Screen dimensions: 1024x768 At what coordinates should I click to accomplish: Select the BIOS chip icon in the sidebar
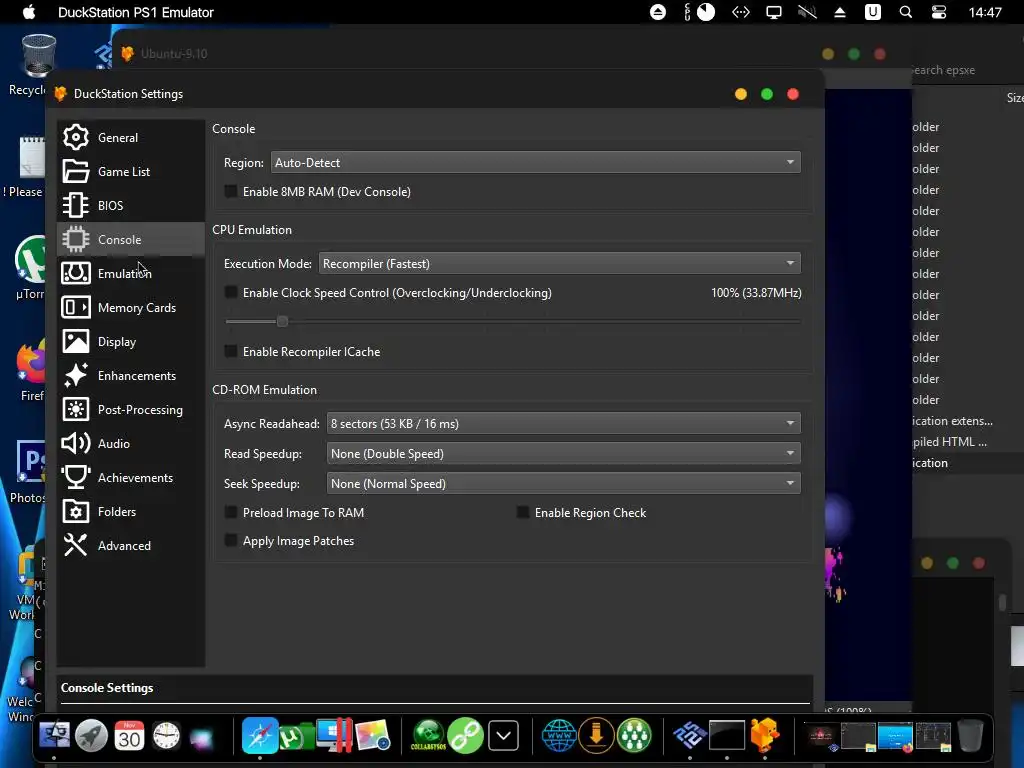coord(76,206)
